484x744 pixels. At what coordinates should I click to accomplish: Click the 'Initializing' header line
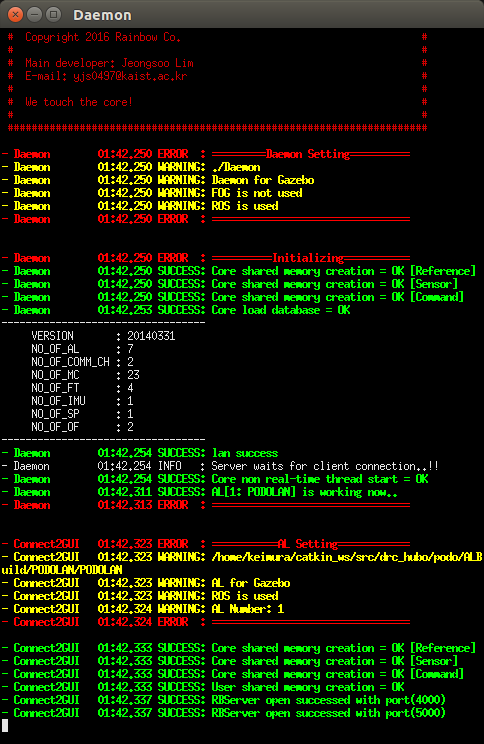(x=205, y=258)
